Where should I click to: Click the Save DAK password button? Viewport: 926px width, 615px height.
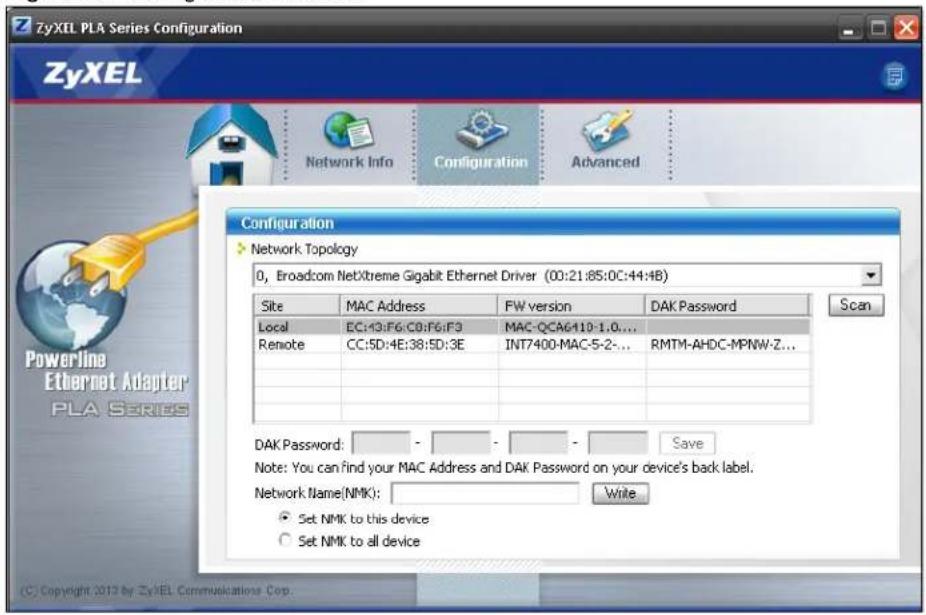(687, 443)
